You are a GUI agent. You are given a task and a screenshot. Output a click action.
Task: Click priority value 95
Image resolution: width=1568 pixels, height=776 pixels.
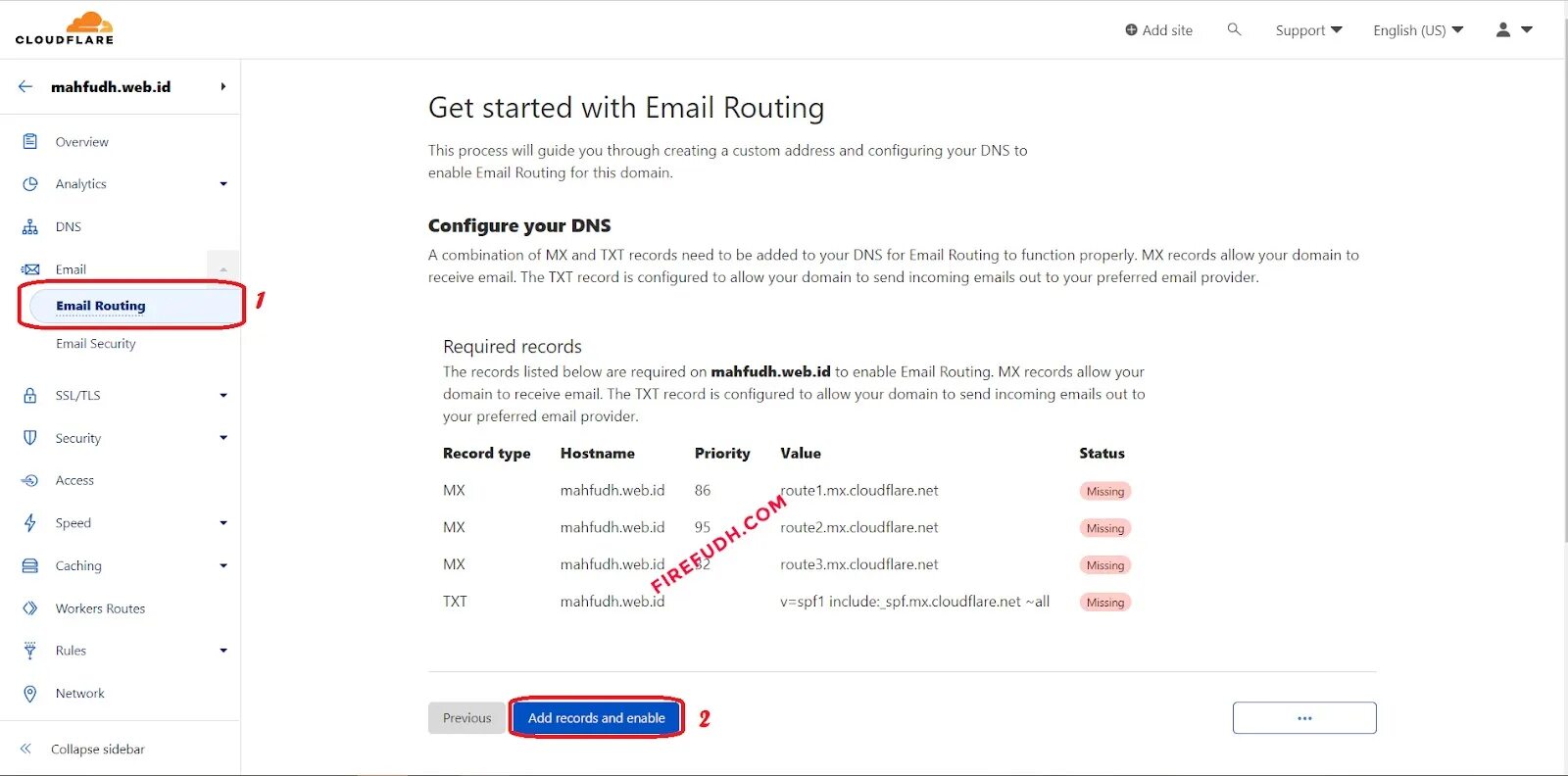703,527
